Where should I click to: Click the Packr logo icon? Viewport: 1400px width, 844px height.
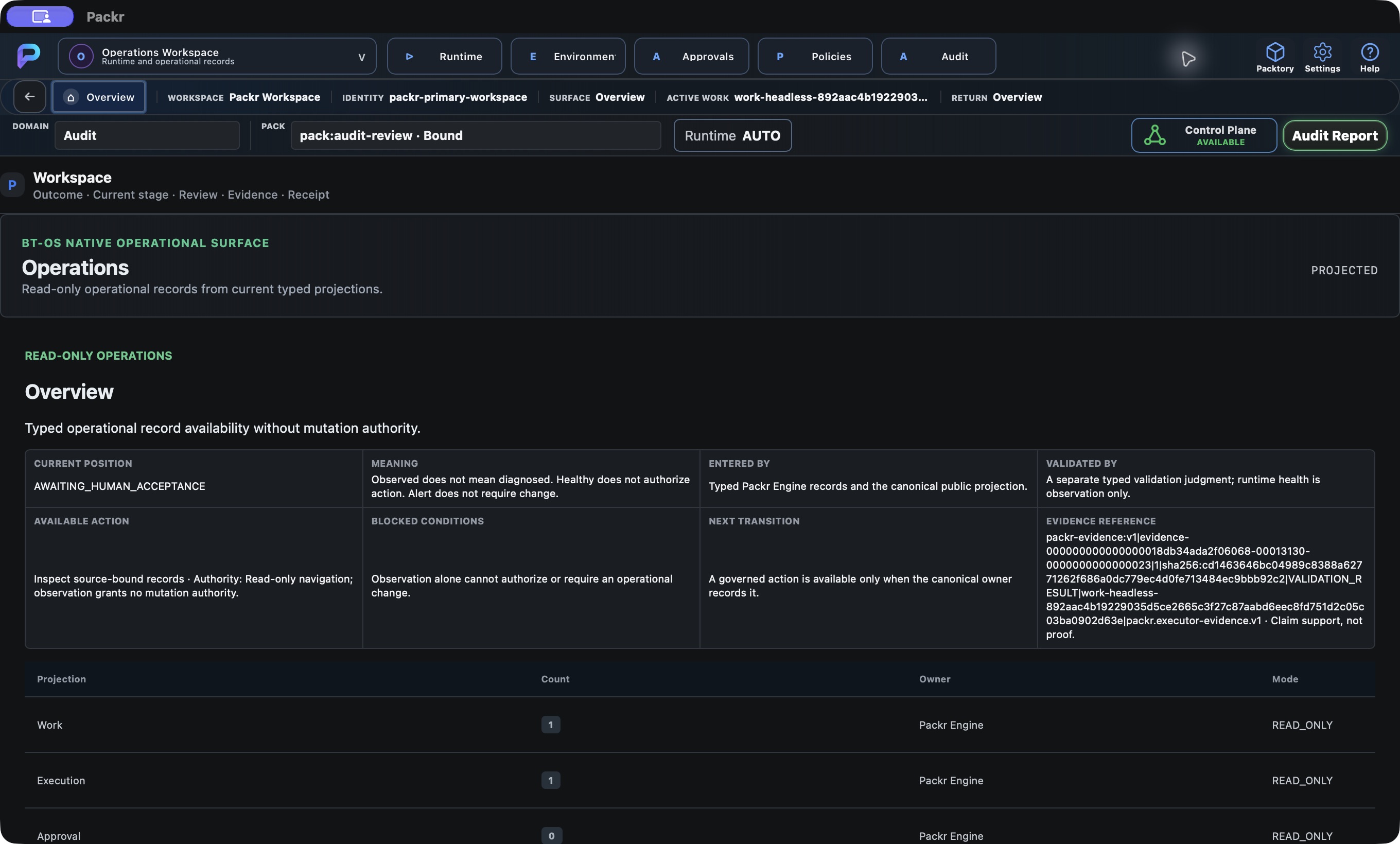(x=28, y=56)
